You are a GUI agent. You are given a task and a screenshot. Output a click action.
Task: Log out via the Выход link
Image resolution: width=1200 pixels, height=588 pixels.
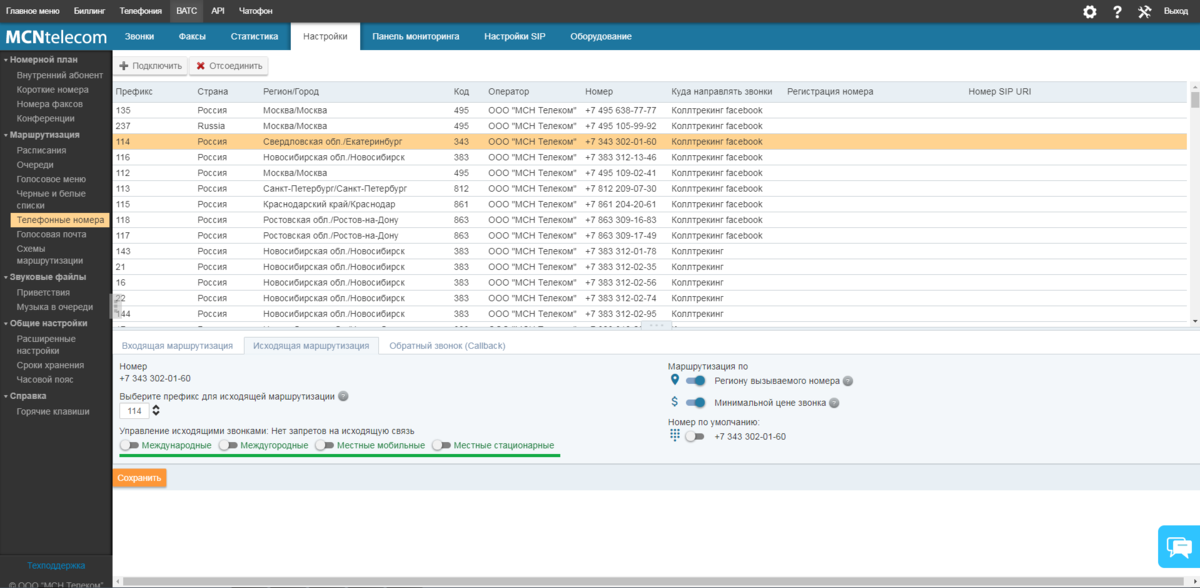click(x=1176, y=11)
